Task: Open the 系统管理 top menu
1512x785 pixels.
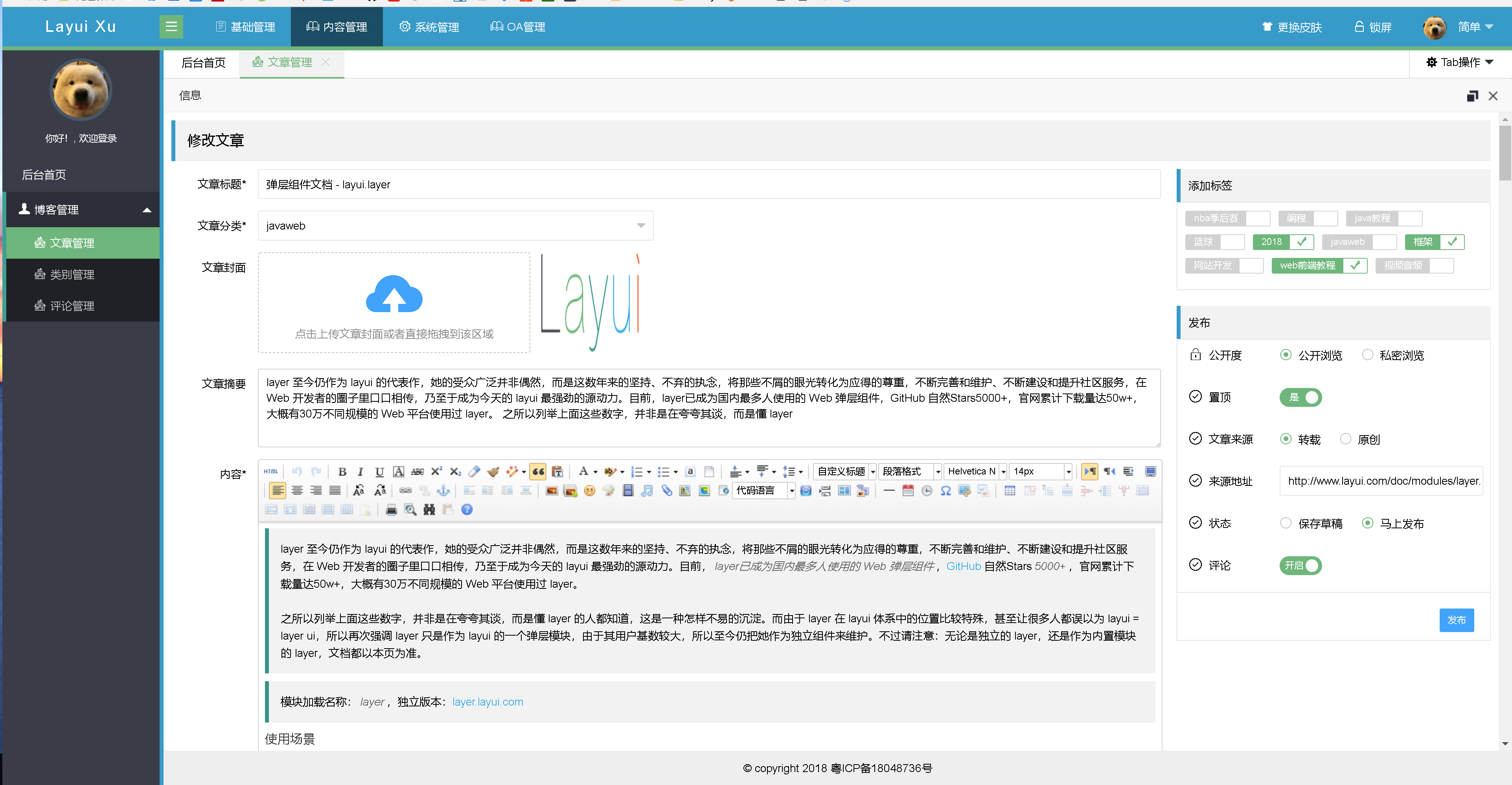Action: 429,27
